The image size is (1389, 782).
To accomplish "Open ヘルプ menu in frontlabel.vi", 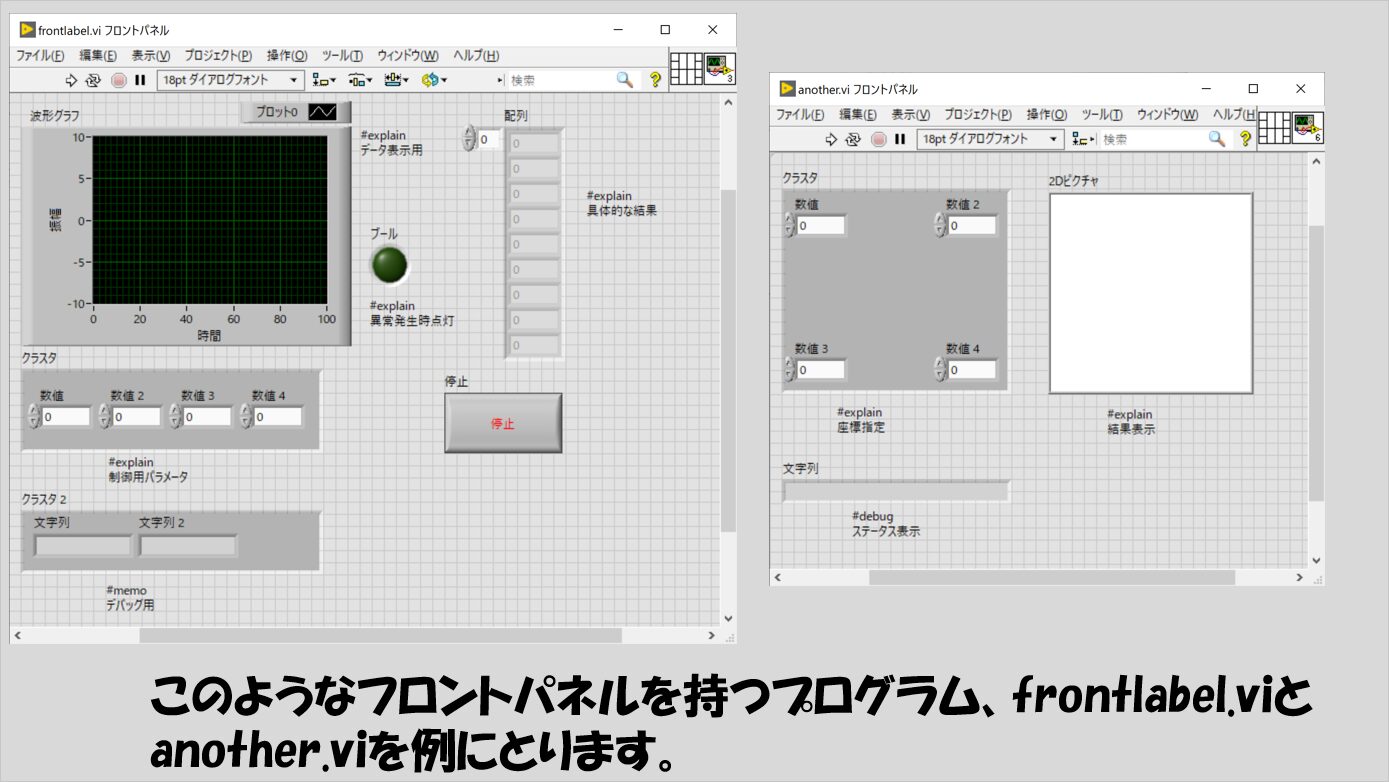I will coord(476,56).
